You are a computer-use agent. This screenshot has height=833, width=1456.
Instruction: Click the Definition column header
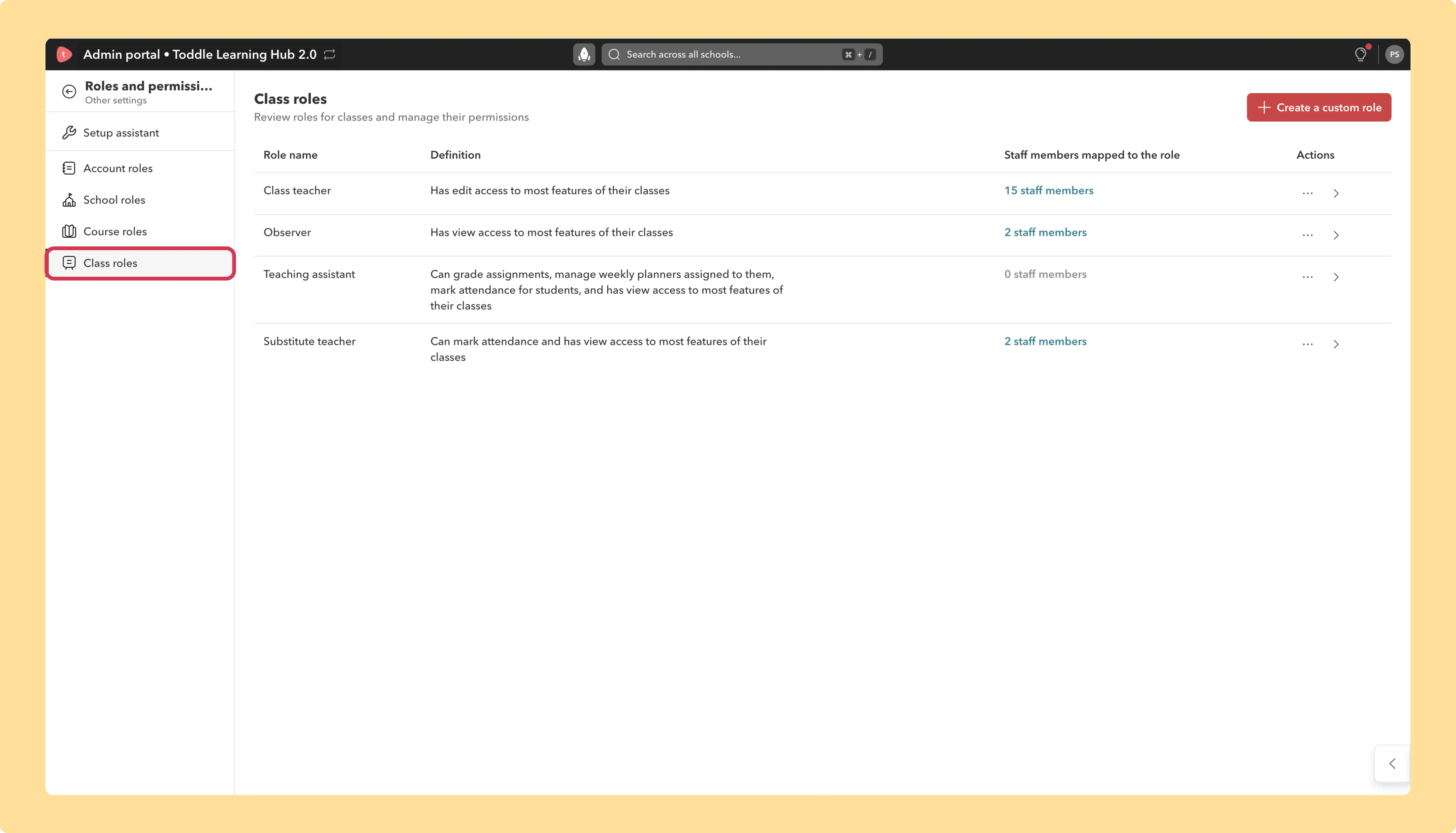click(x=455, y=155)
